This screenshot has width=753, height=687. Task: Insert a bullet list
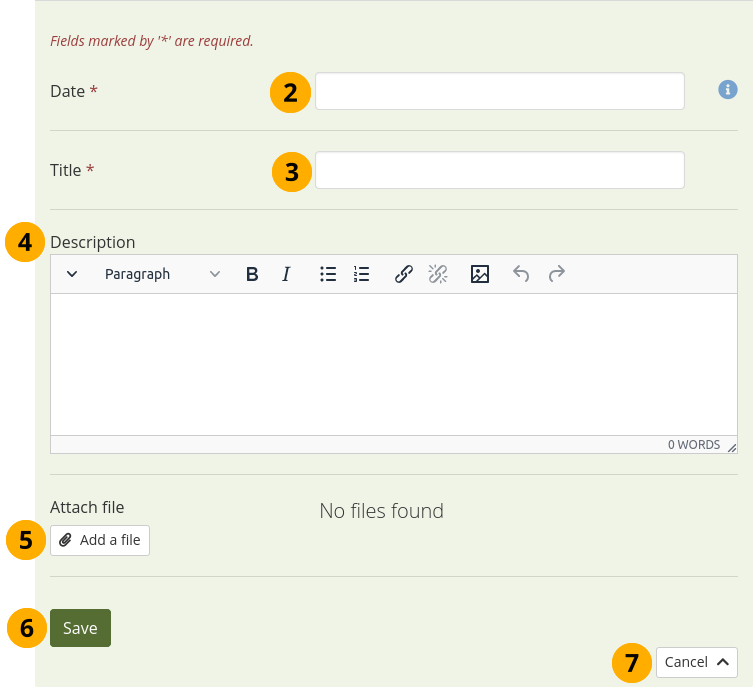point(328,274)
